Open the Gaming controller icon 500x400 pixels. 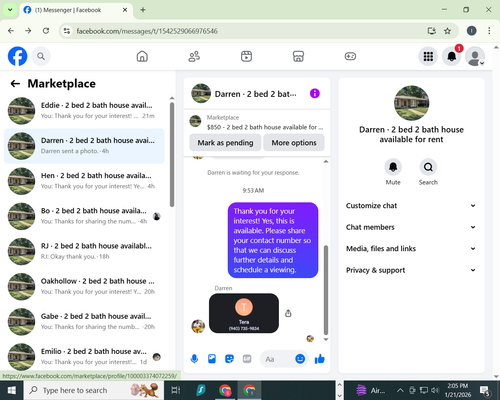click(x=350, y=56)
